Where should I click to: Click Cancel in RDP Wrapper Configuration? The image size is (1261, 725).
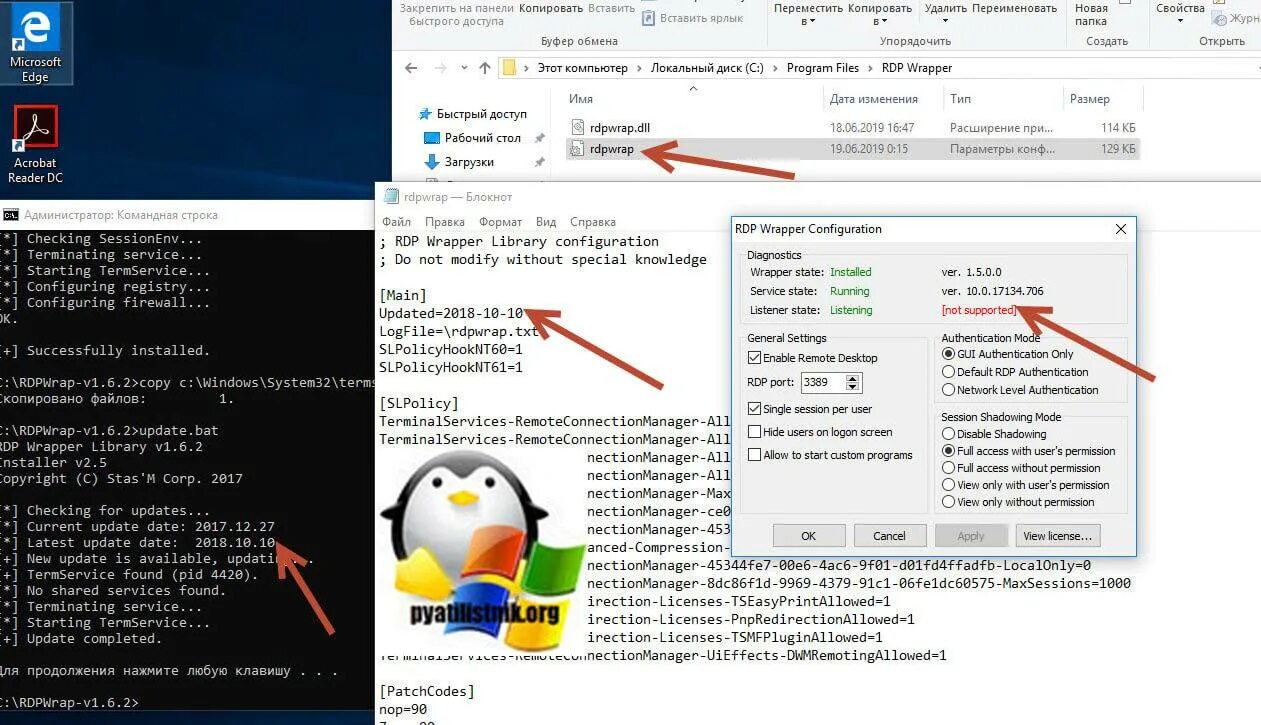(x=889, y=536)
